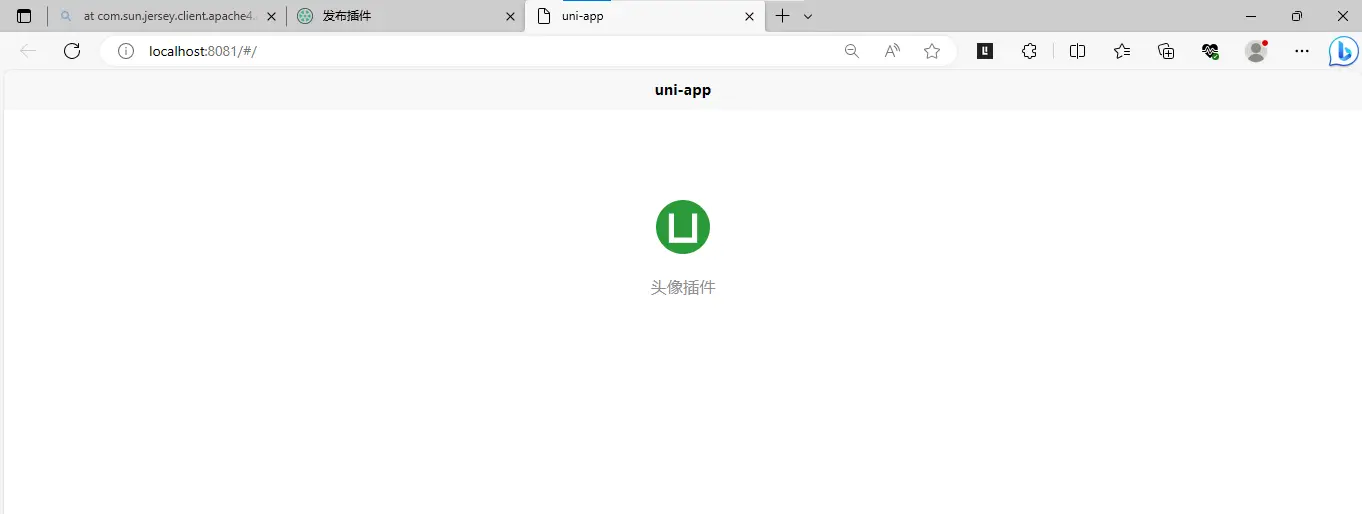Open Settings and more ellipsis menu

(x=1301, y=51)
